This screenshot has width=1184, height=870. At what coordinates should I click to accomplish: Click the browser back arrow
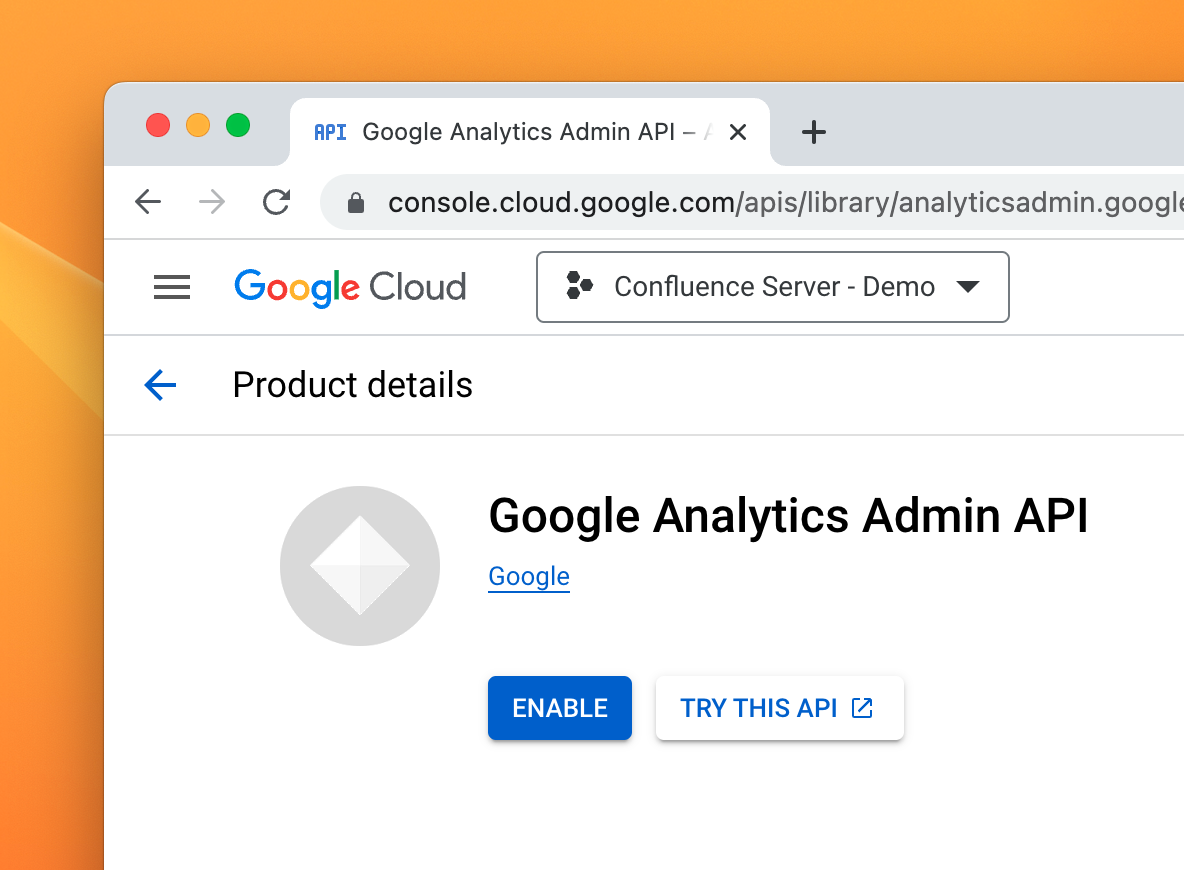[148, 203]
